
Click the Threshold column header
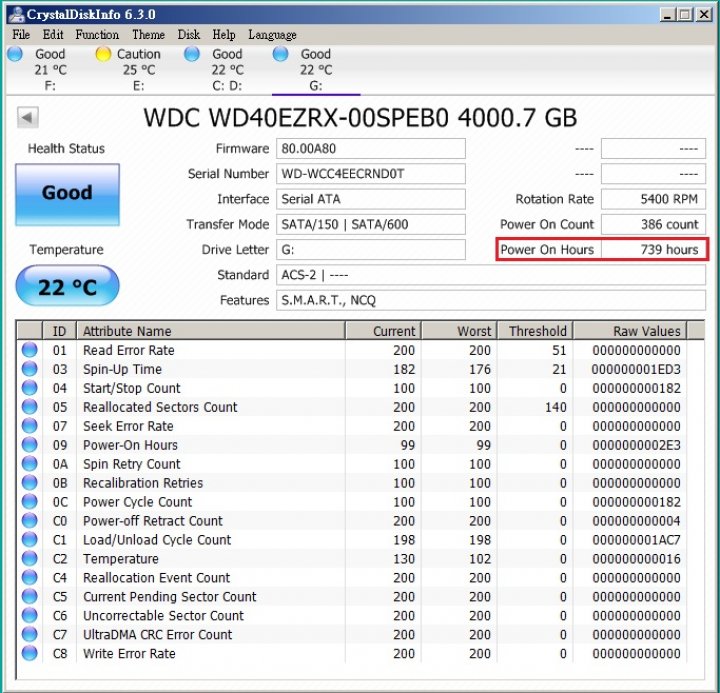(535, 331)
